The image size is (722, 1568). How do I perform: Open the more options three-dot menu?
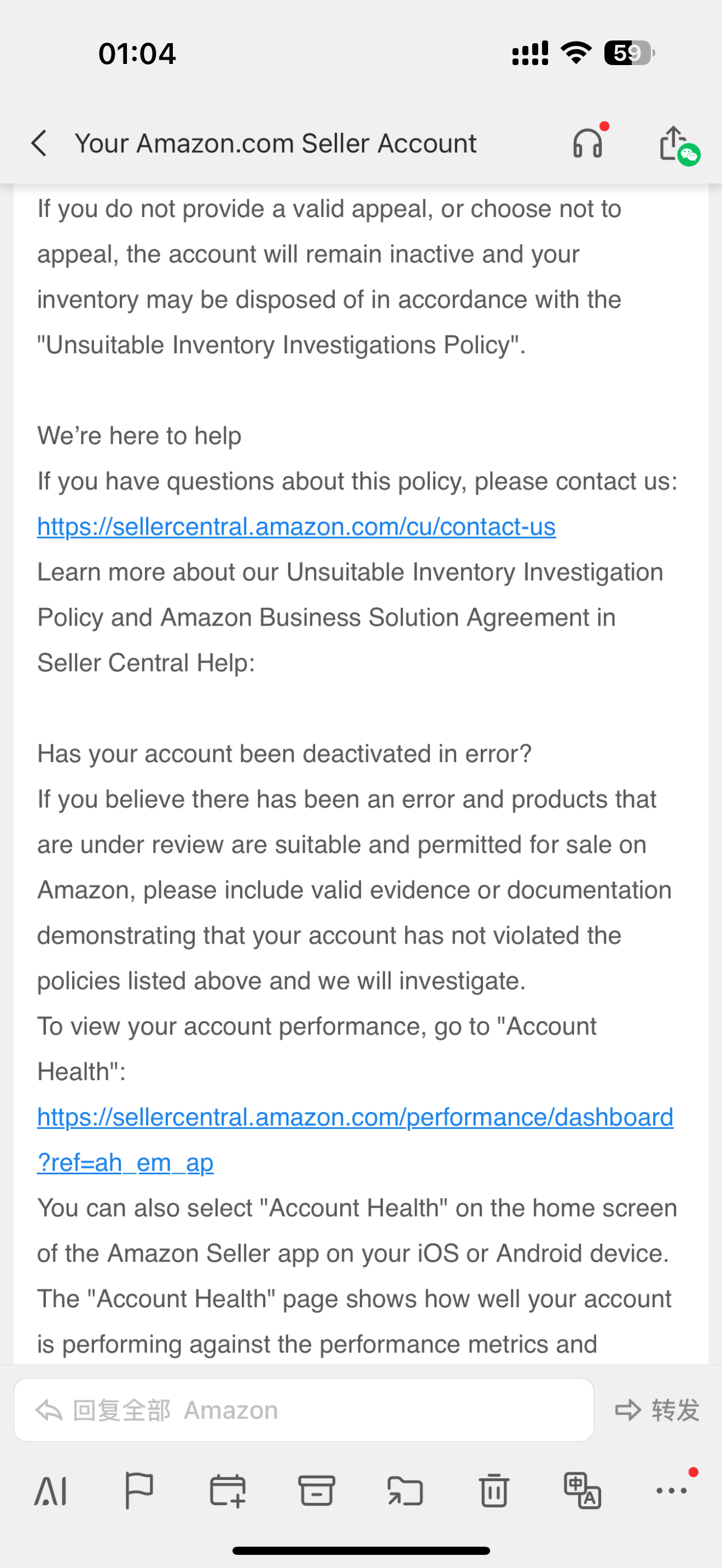[672, 1490]
